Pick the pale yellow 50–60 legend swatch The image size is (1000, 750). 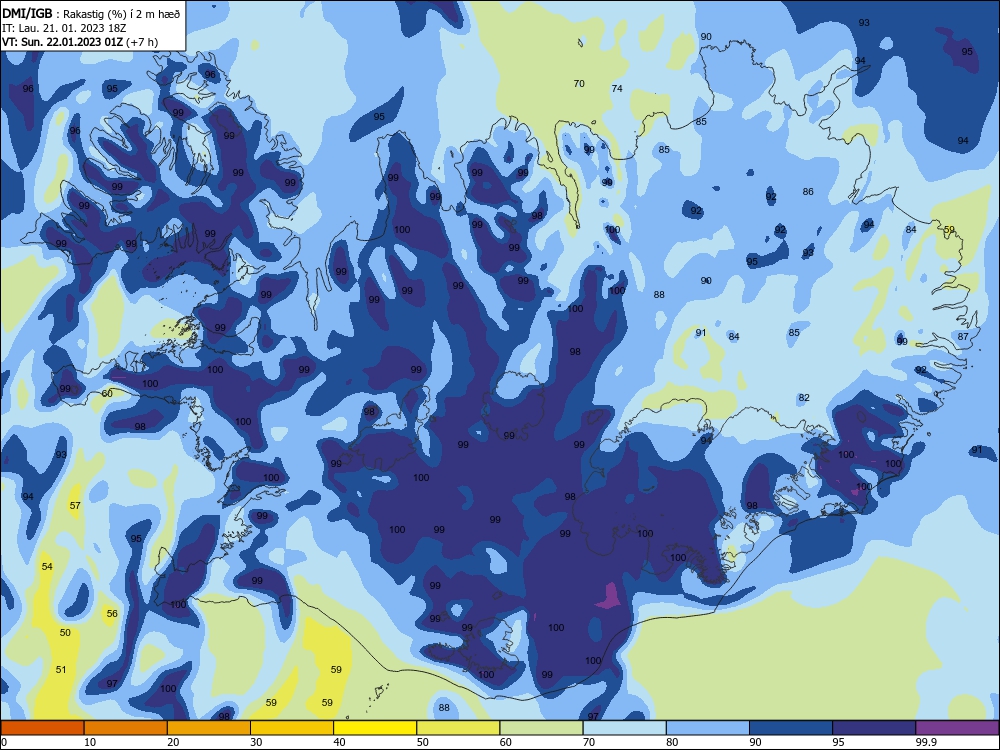[x=458, y=728]
